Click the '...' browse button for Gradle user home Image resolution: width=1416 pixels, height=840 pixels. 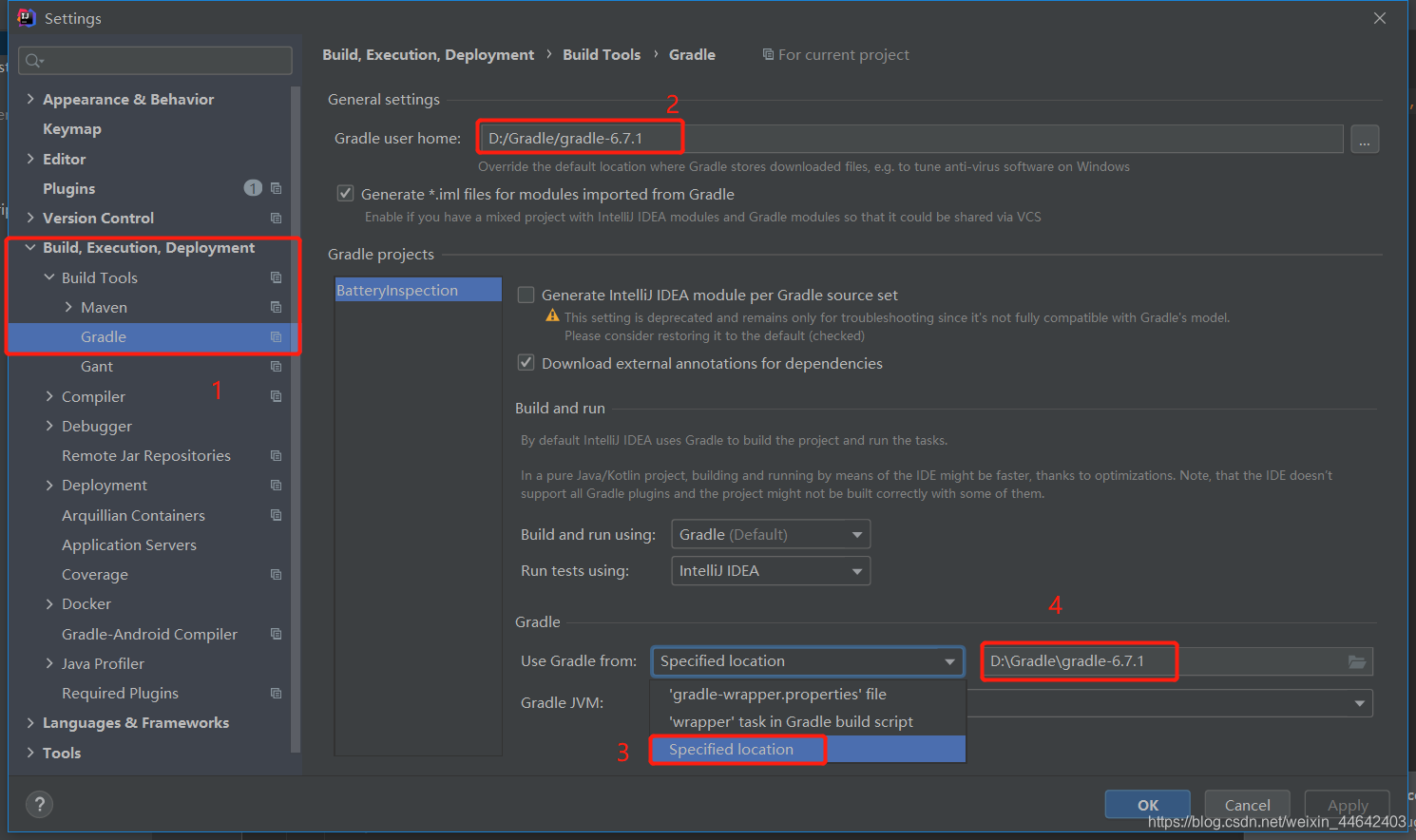coord(1365,139)
